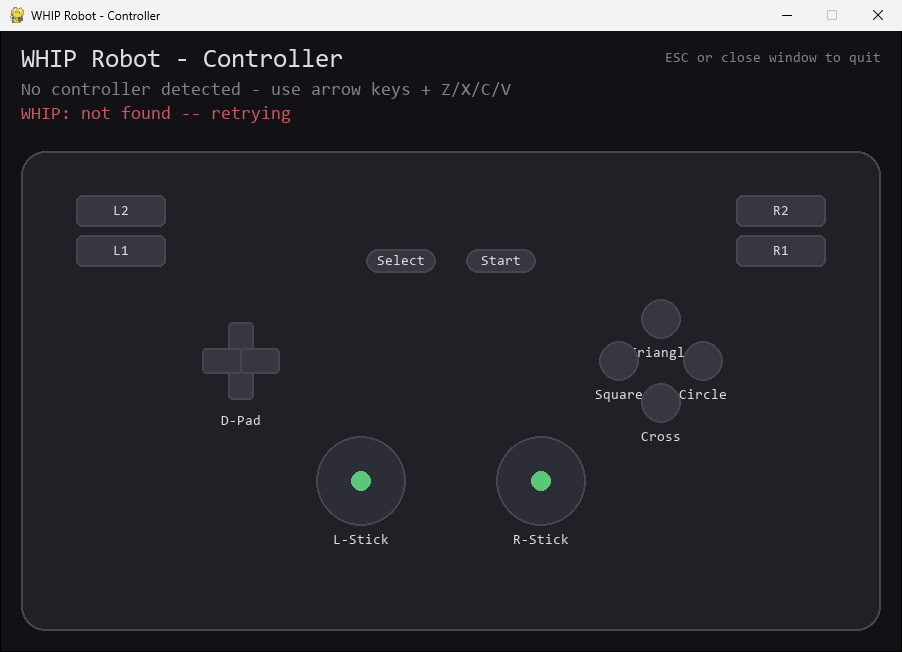Image resolution: width=902 pixels, height=652 pixels.
Task: Click the L2 trigger button
Action: pos(121,211)
